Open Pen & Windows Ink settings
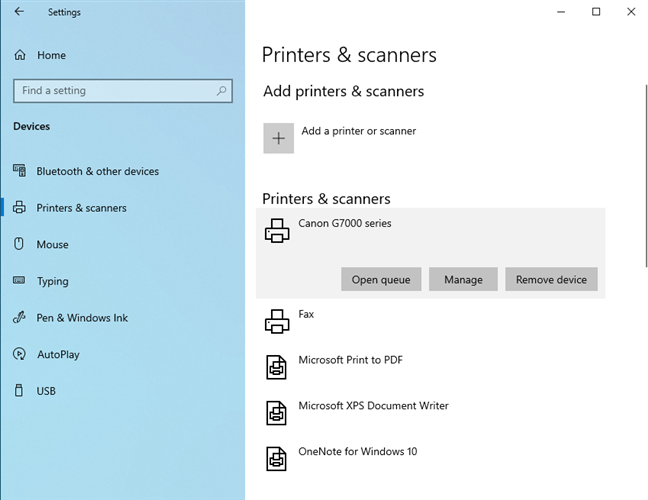The height and width of the screenshot is (500, 648). point(82,318)
